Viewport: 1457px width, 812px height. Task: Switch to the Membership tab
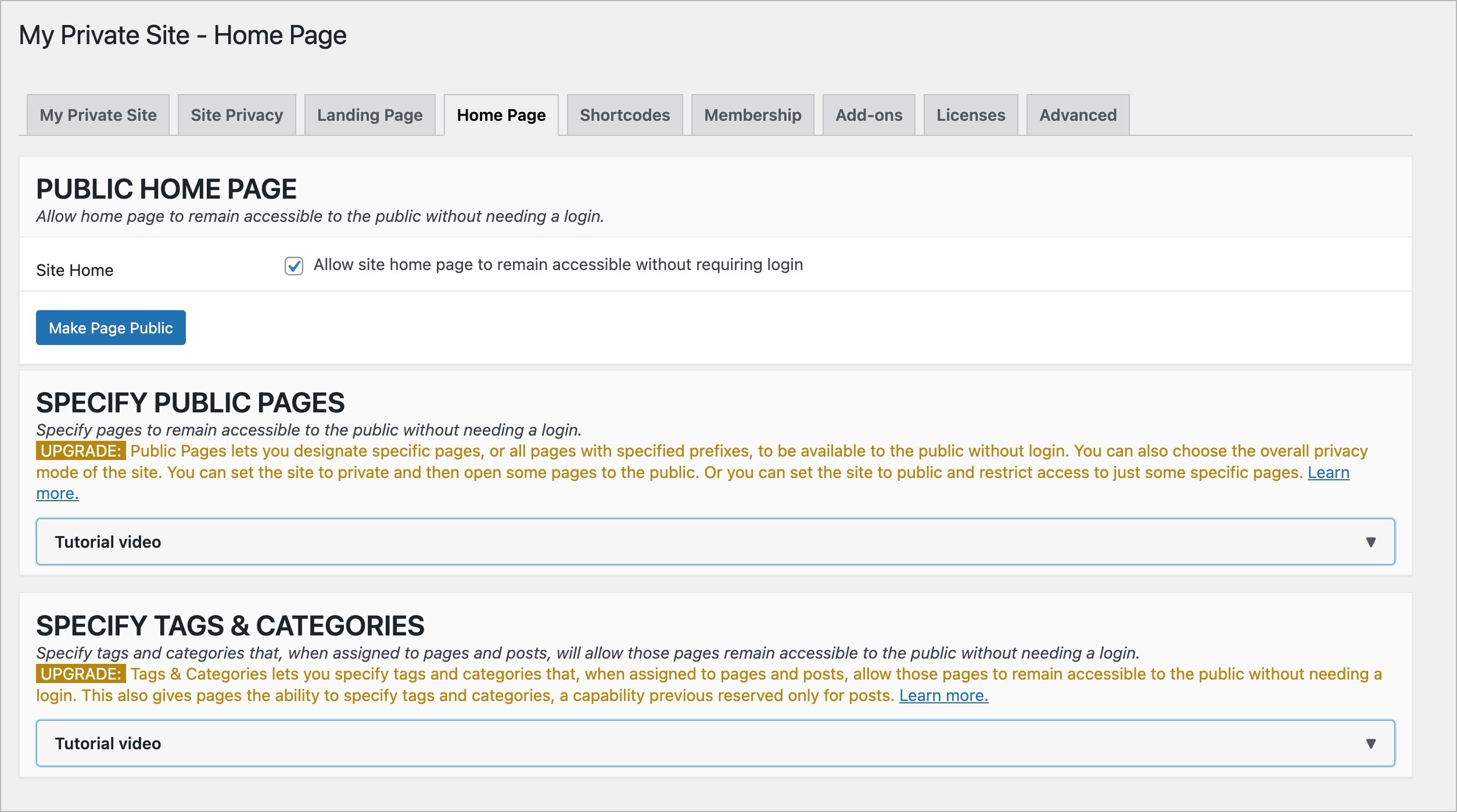pos(752,114)
